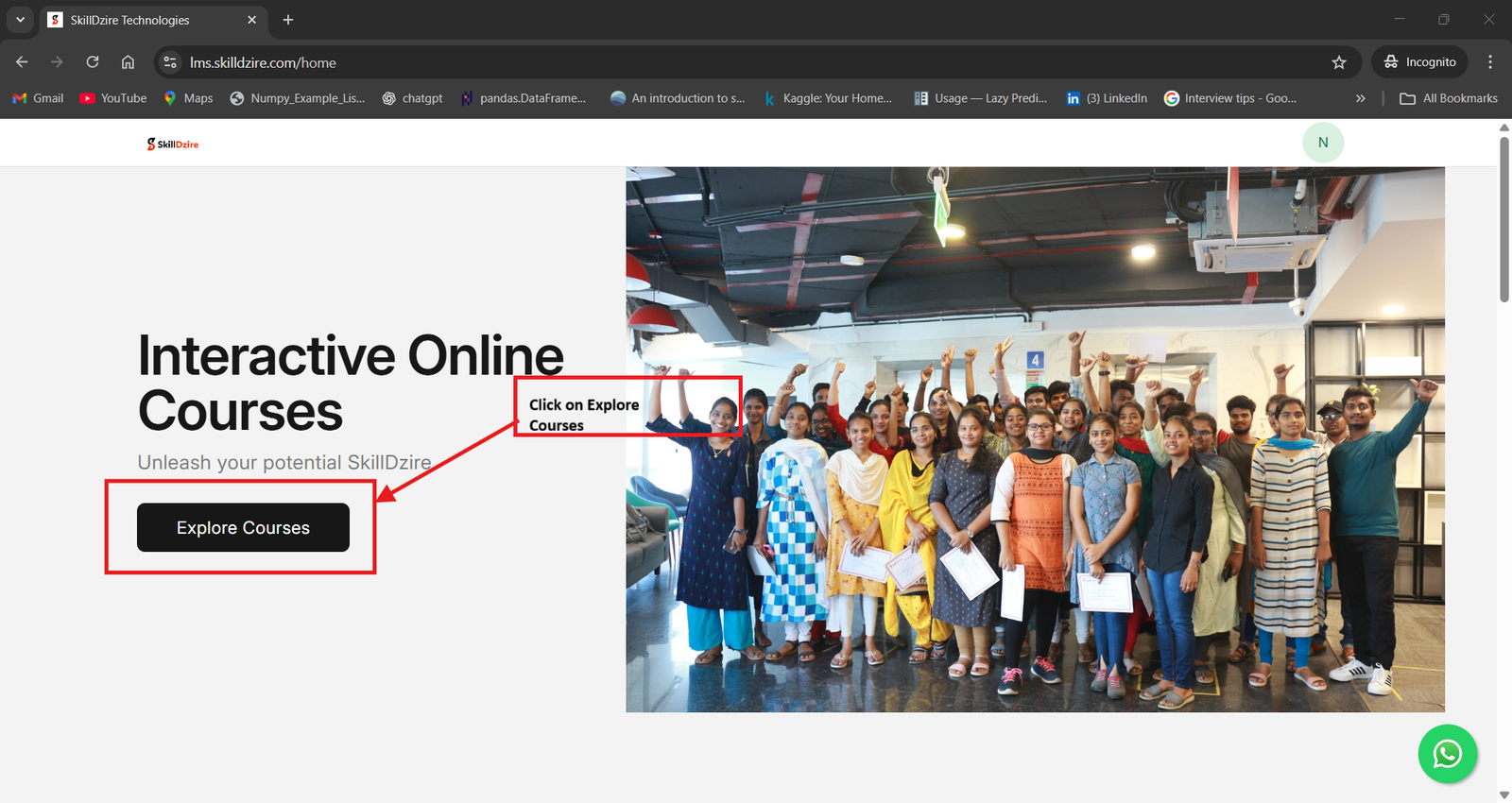Open the WhatsApp chat bubble
This screenshot has width=1512, height=803.
1447,754
